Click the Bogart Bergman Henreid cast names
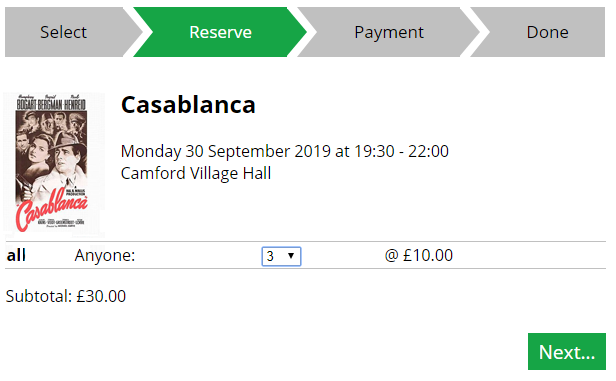This screenshot has height=381, width=616. point(51,103)
